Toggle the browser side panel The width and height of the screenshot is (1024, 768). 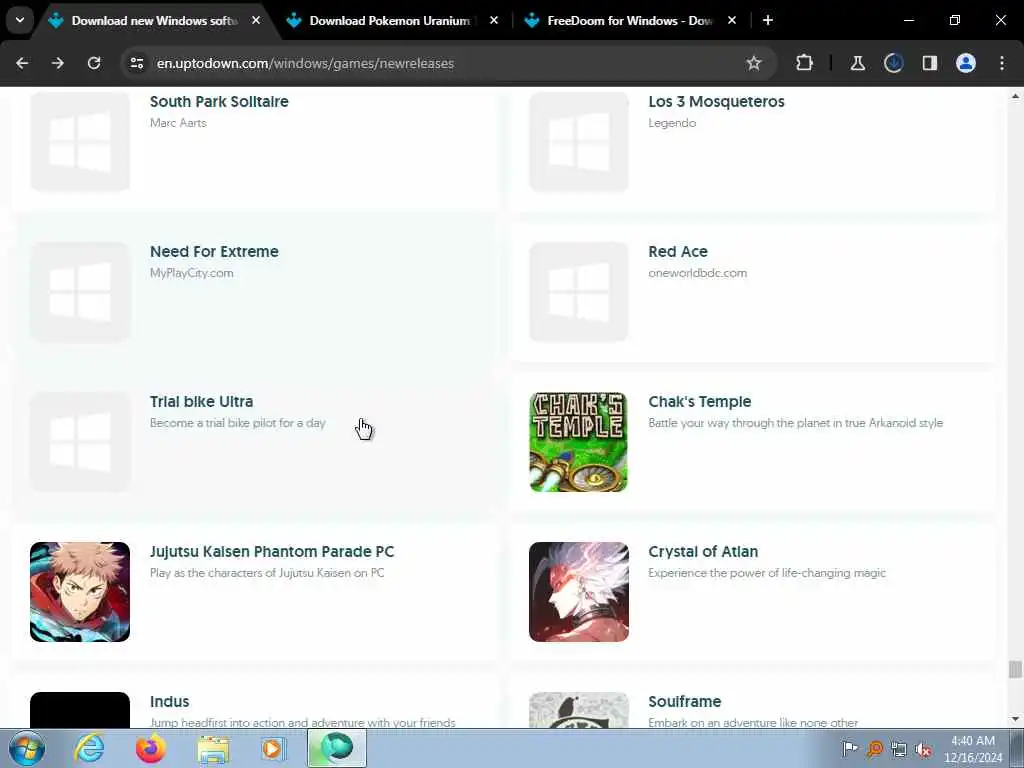[930, 63]
